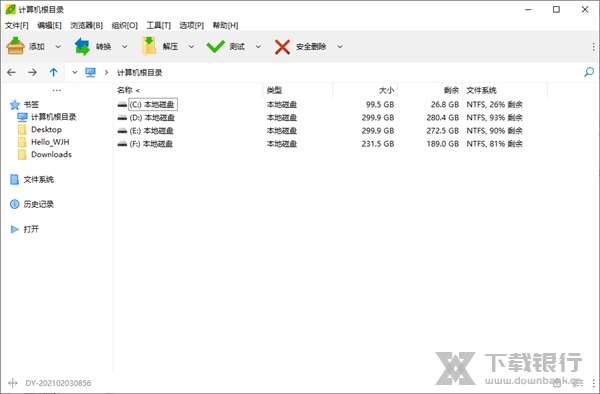Click the 99.5 GB size cell
The width and height of the screenshot is (600, 394).
pos(380,104)
